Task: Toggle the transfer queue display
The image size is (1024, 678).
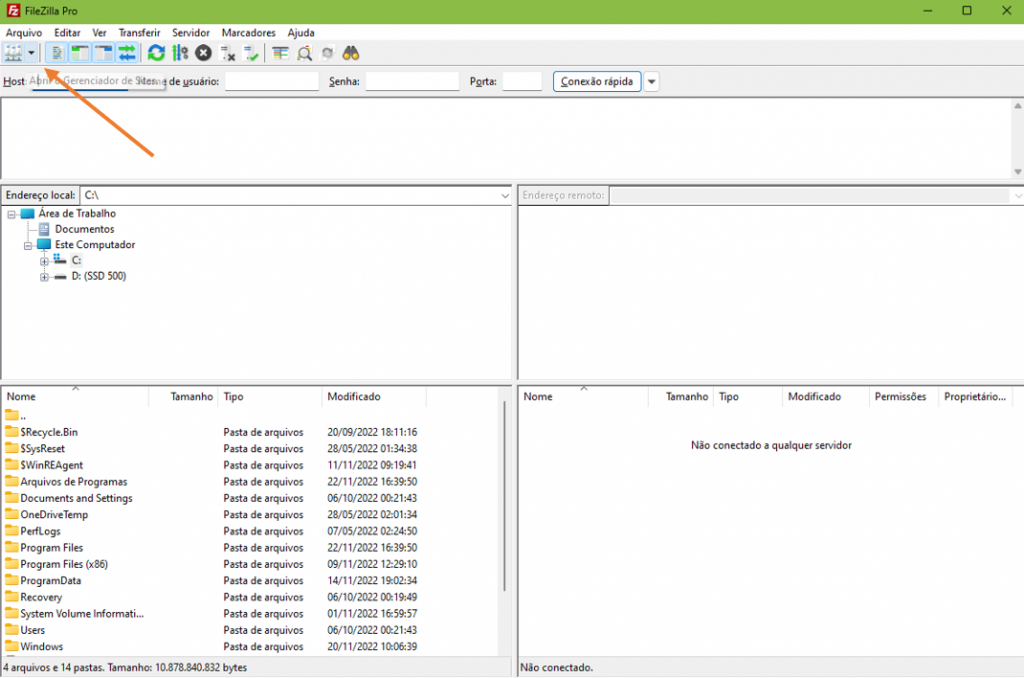Action: point(127,53)
